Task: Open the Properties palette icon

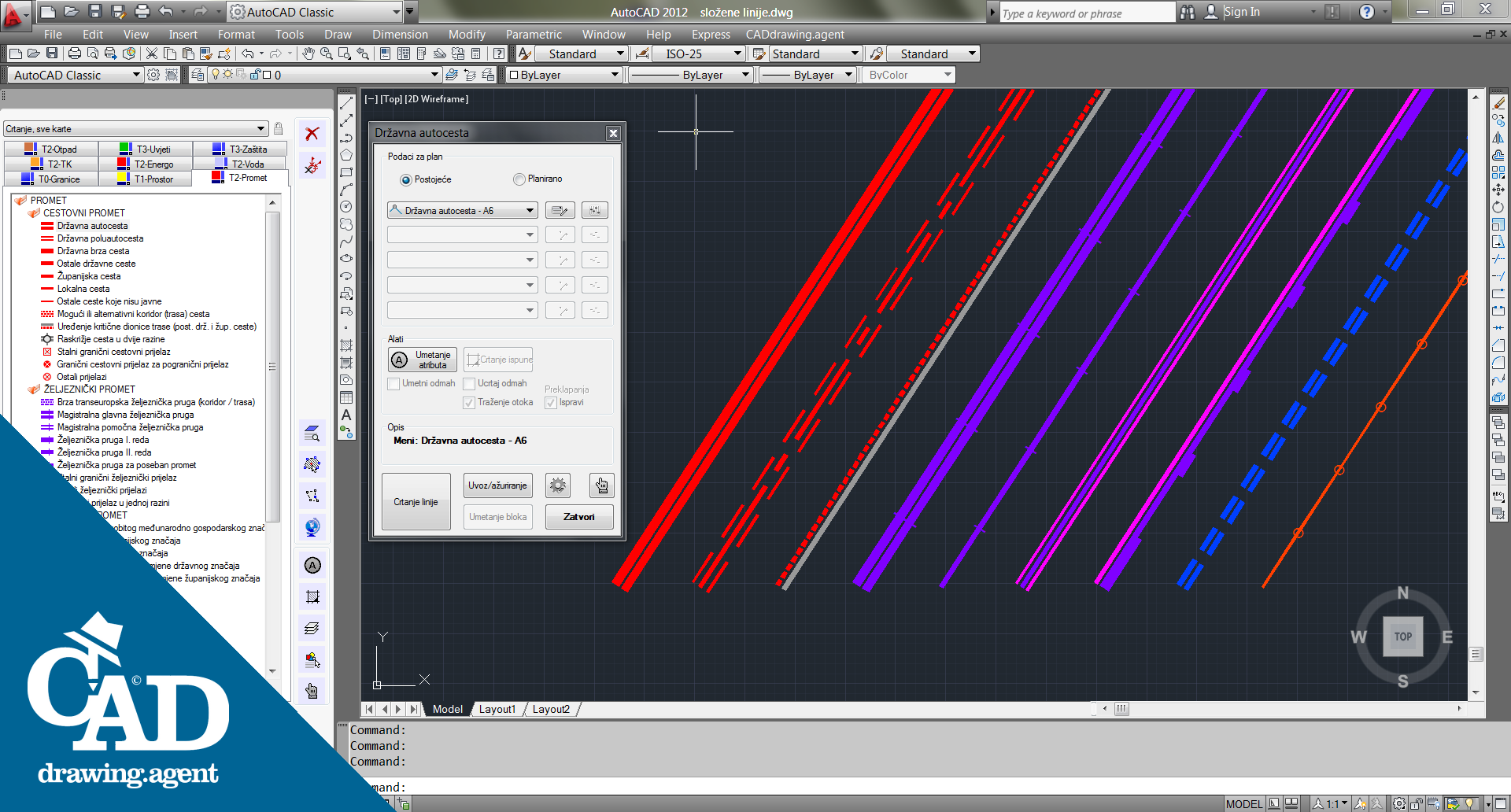Action: pos(385,54)
